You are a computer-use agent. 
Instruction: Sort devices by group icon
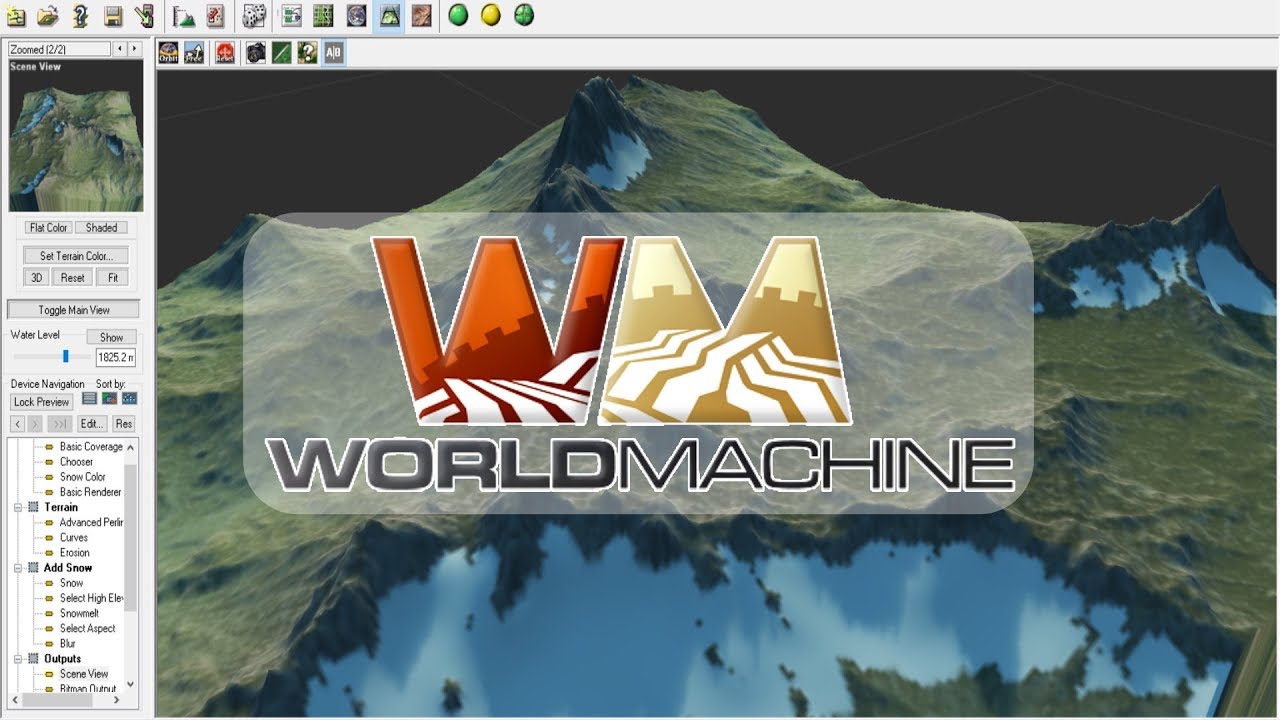pyautogui.click(x=110, y=398)
